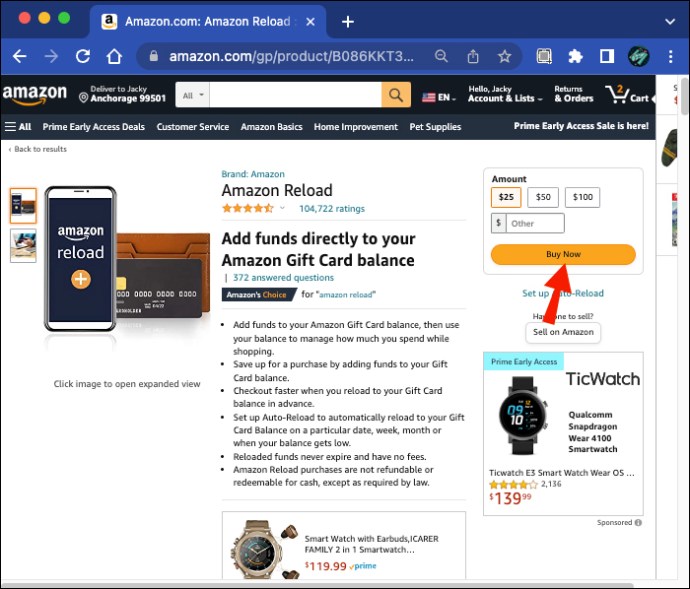The image size is (690, 589).
Task: Choose the $100 amount option
Action: pos(583,197)
